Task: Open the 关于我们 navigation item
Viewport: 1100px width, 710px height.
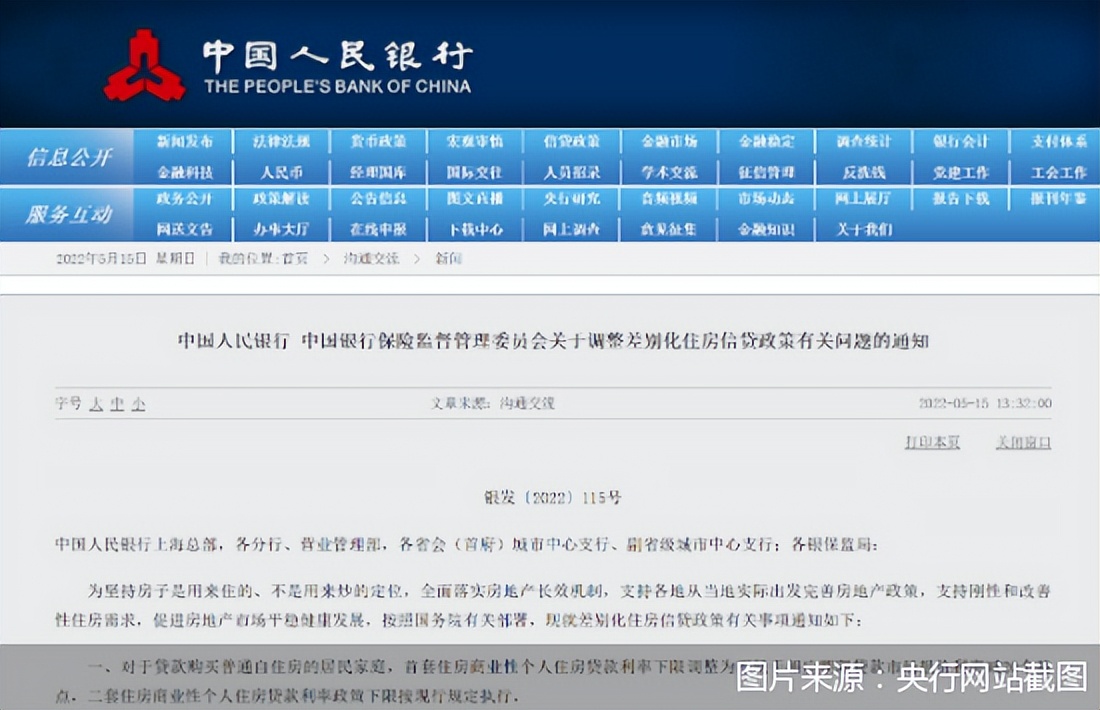Action: tap(862, 228)
